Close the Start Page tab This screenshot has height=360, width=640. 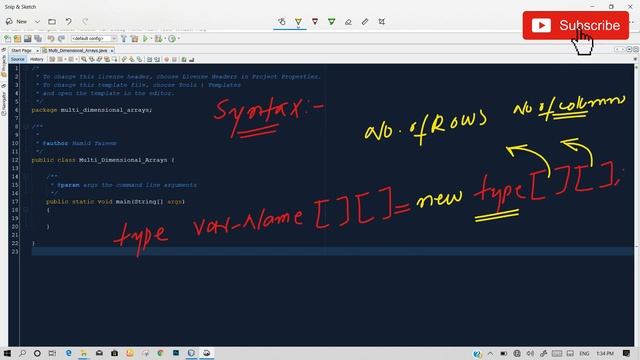37,51
